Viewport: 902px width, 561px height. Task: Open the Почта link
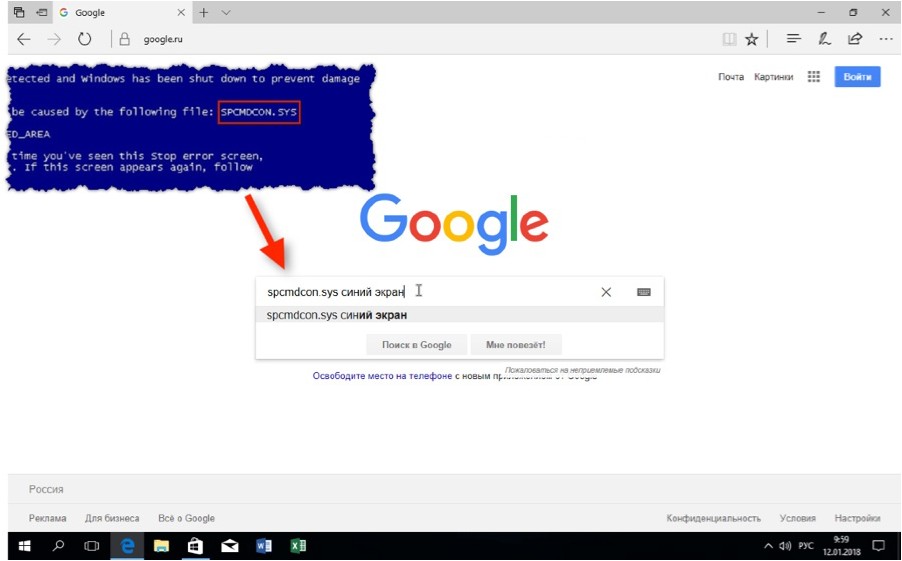731,77
